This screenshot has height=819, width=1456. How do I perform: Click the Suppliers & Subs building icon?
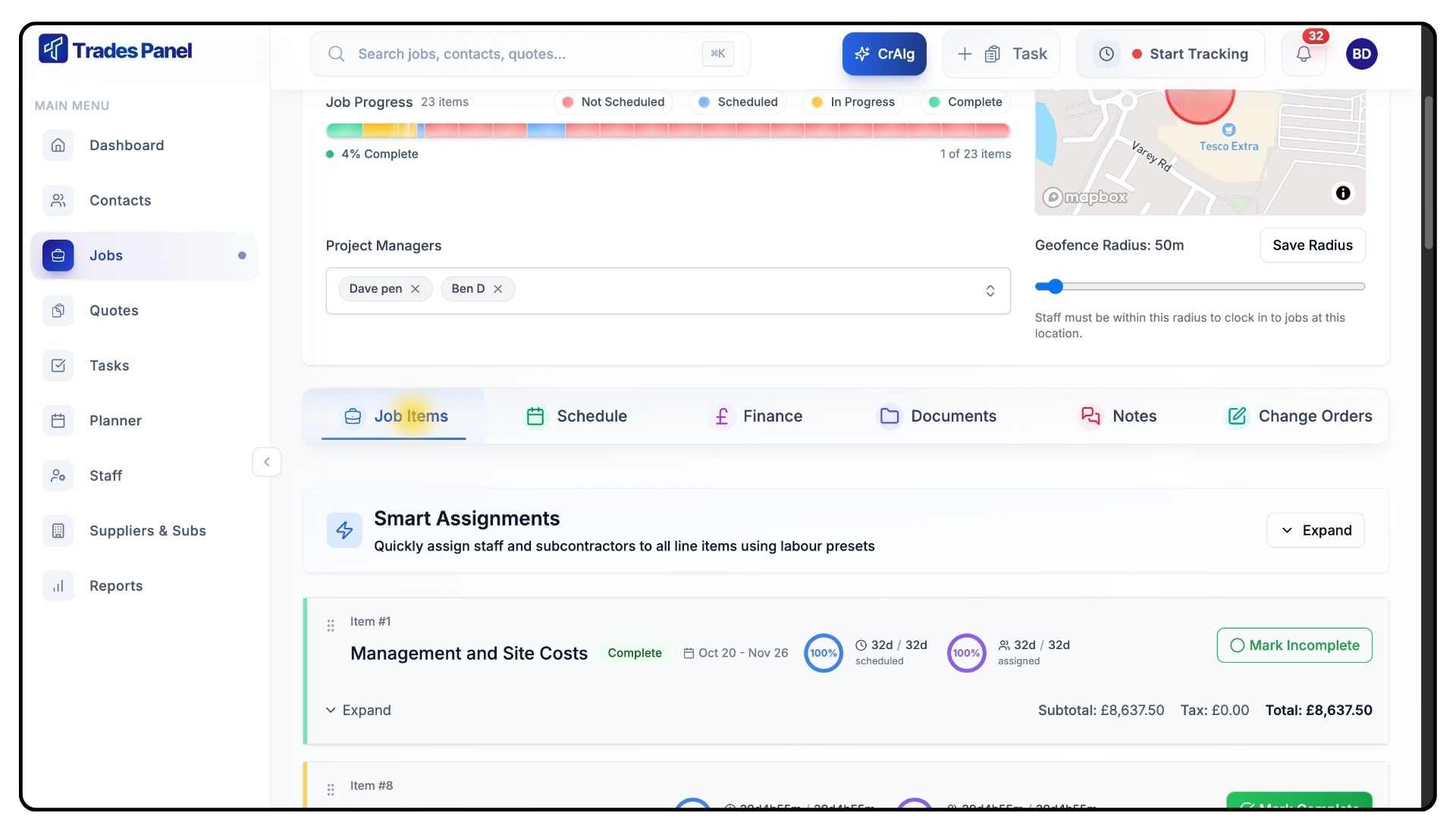58,531
